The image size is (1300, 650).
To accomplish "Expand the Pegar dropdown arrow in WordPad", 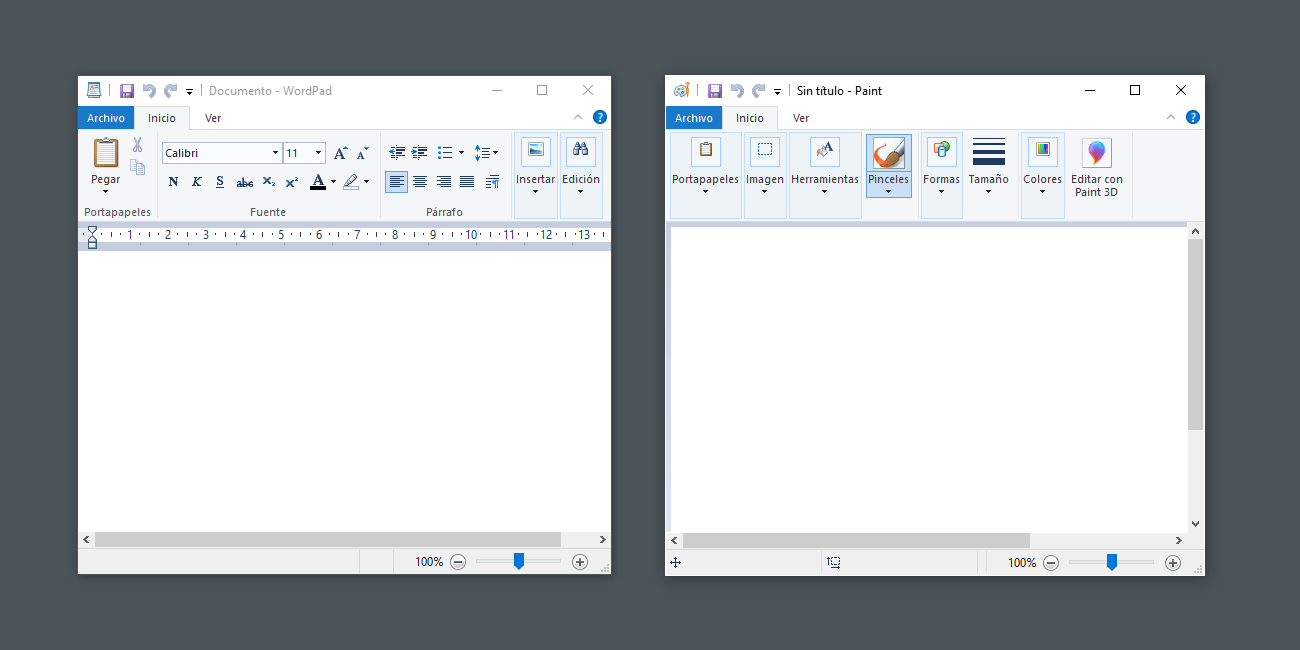I will 105,191.
